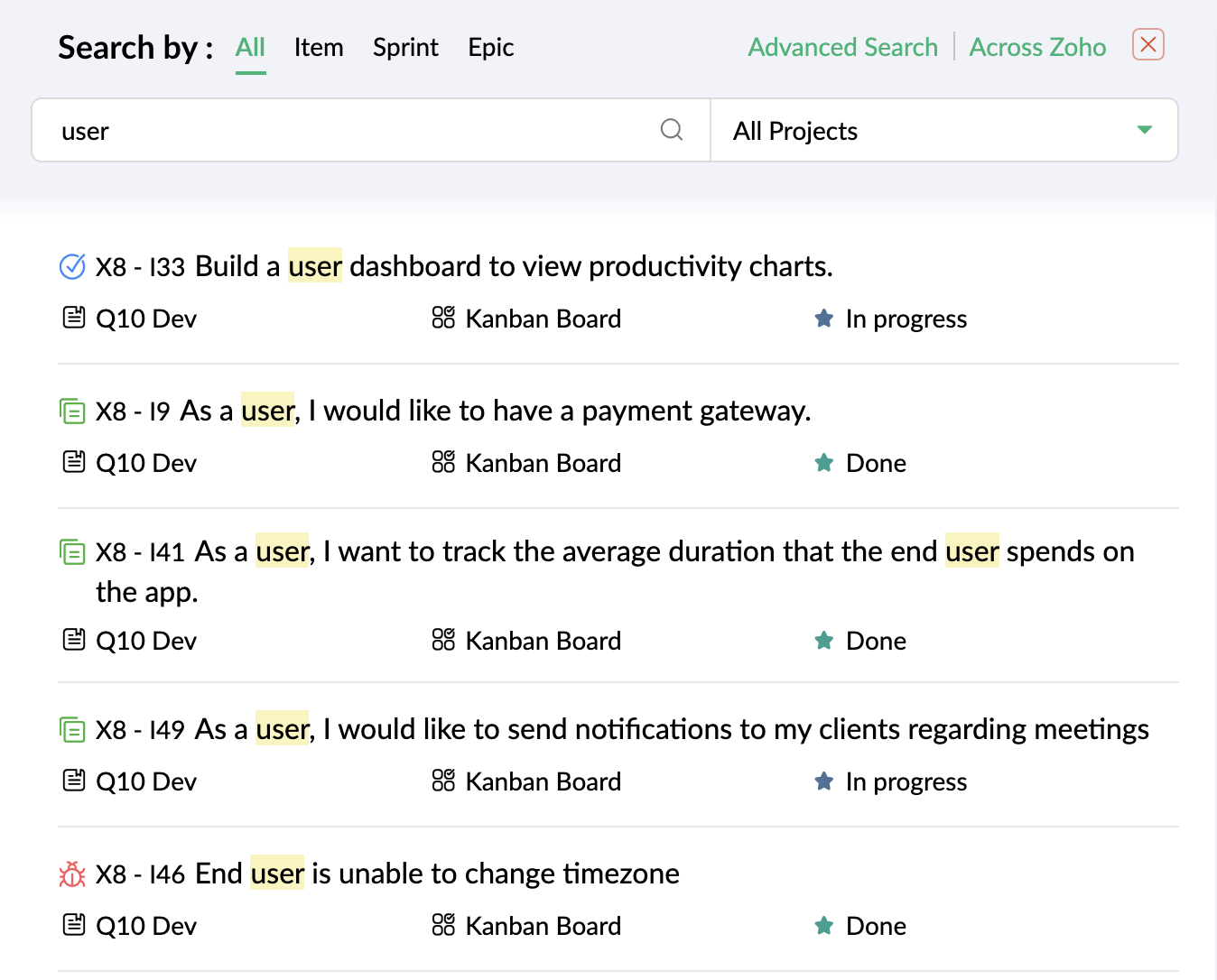
Task: Click the In progress status star for I49
Action: point(824,781)
